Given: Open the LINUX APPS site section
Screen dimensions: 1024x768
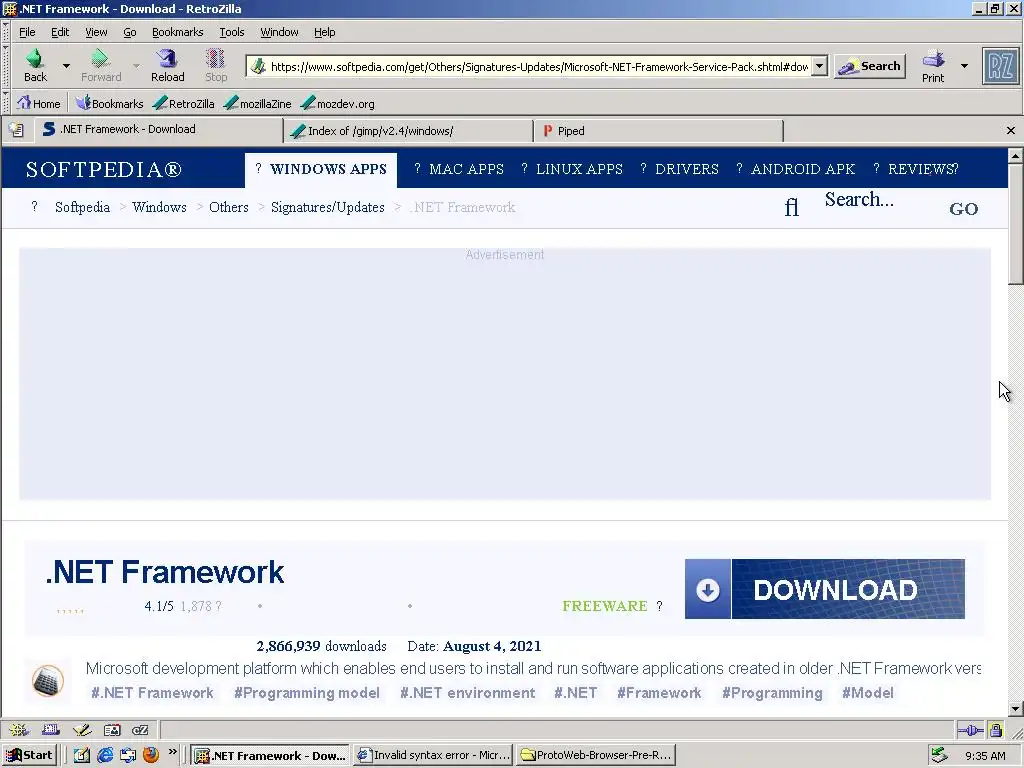Looking at the screenshot, I should (572, 169).
